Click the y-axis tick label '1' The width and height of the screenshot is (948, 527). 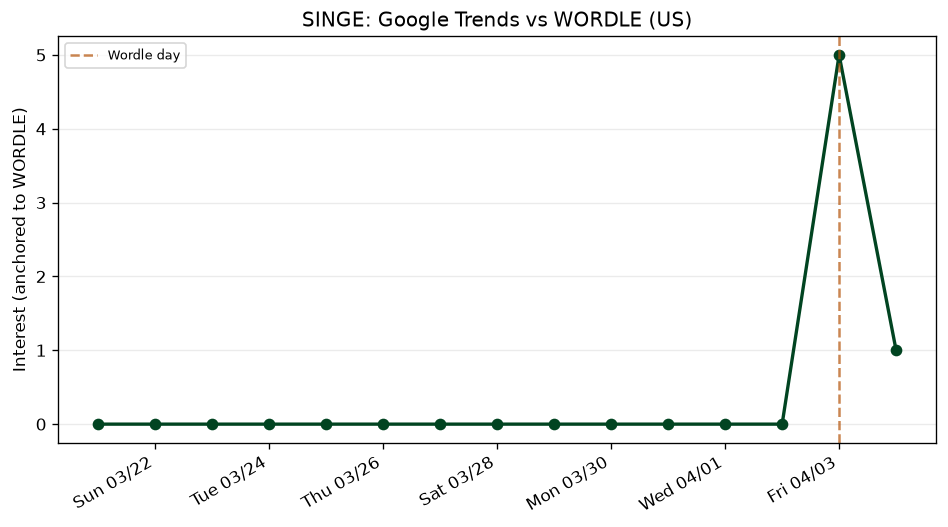(41, 351)
